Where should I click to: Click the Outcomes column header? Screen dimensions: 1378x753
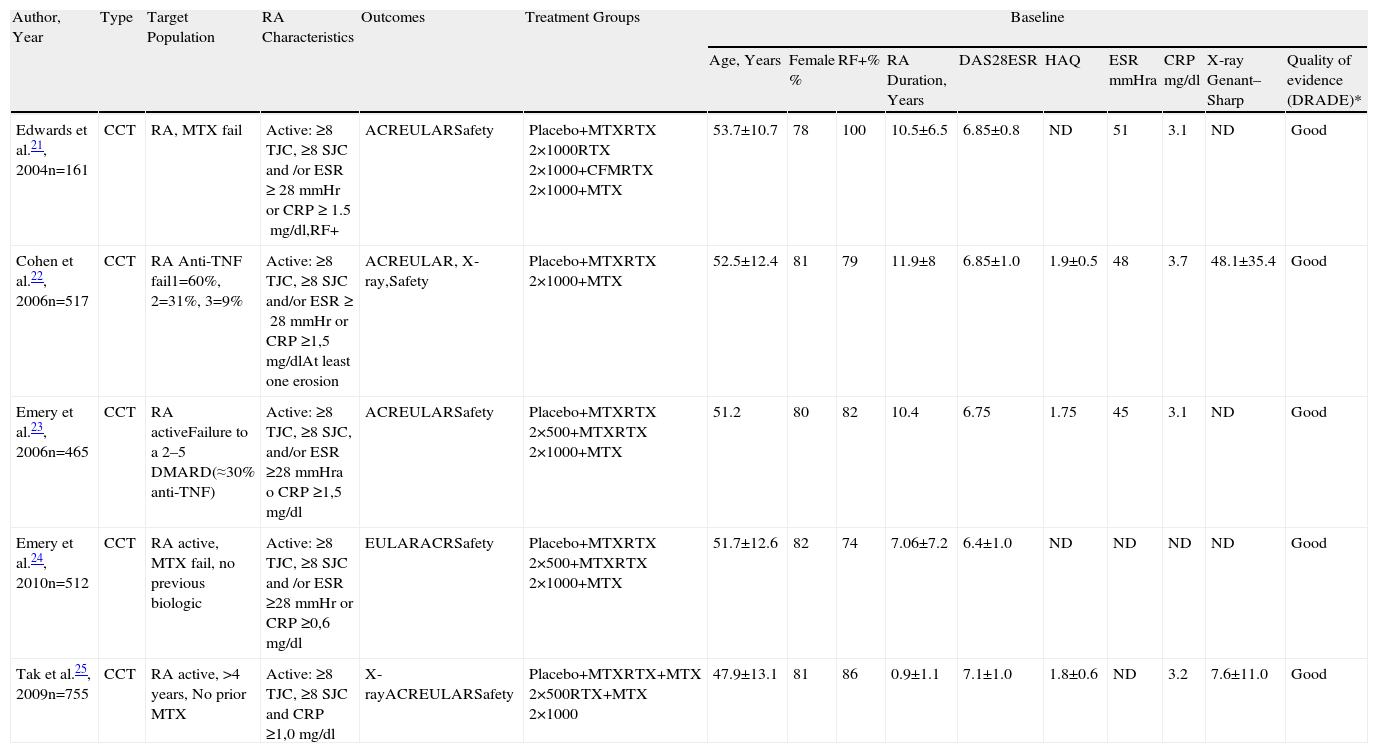[393, 18]
